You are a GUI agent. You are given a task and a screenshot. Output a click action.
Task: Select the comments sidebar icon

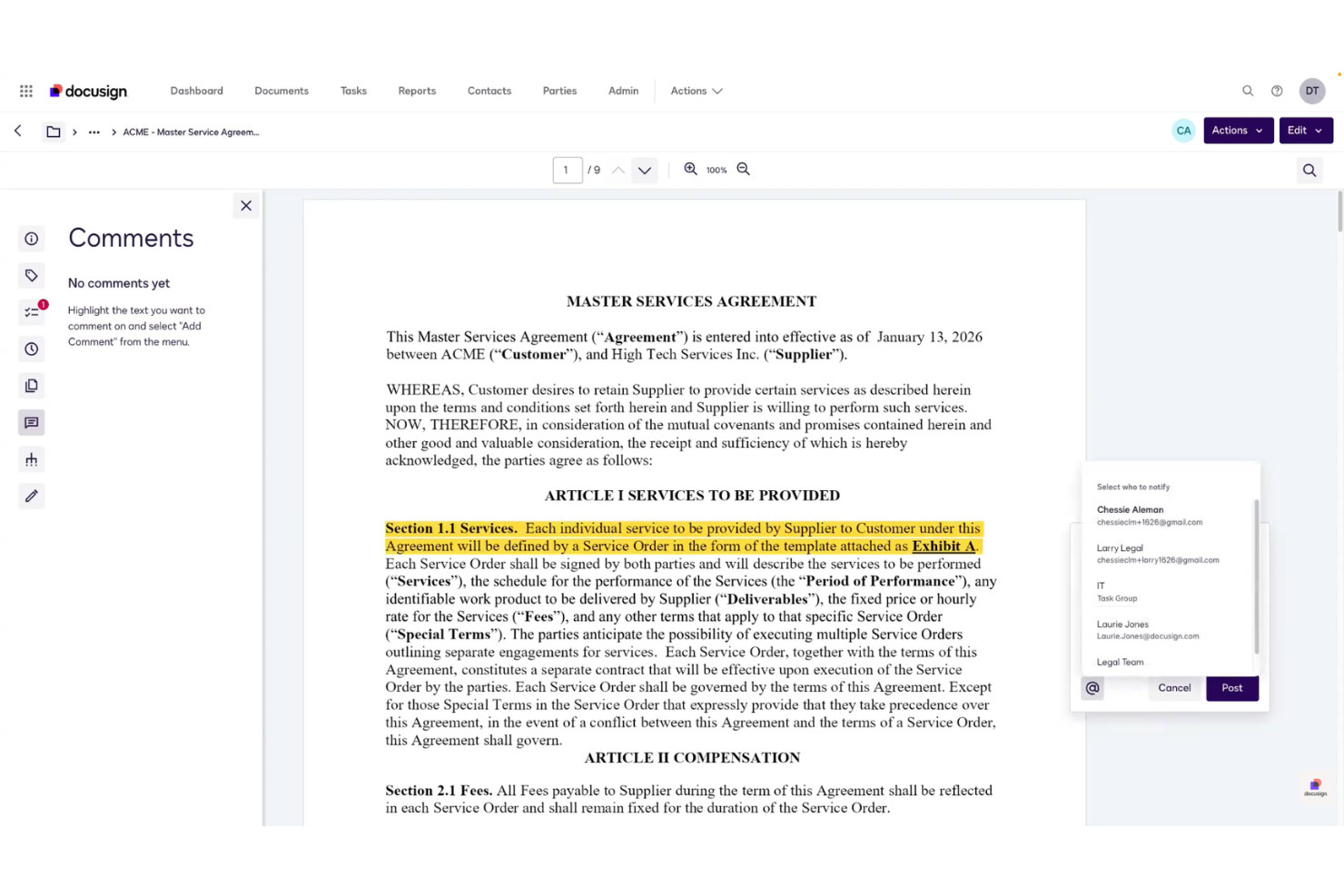coord(32,423)
